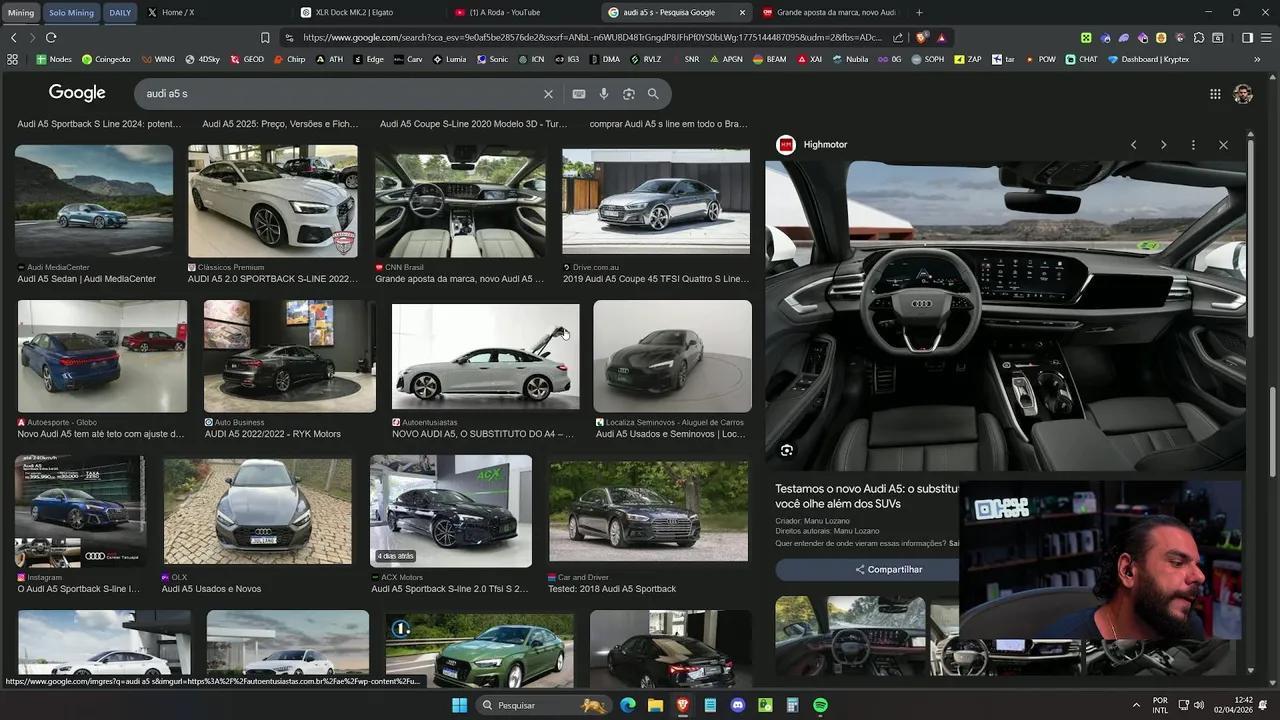Screen dimensions: 1280x720
Task: Open Discord from the taskbar
Action: [x=738, y=705]
